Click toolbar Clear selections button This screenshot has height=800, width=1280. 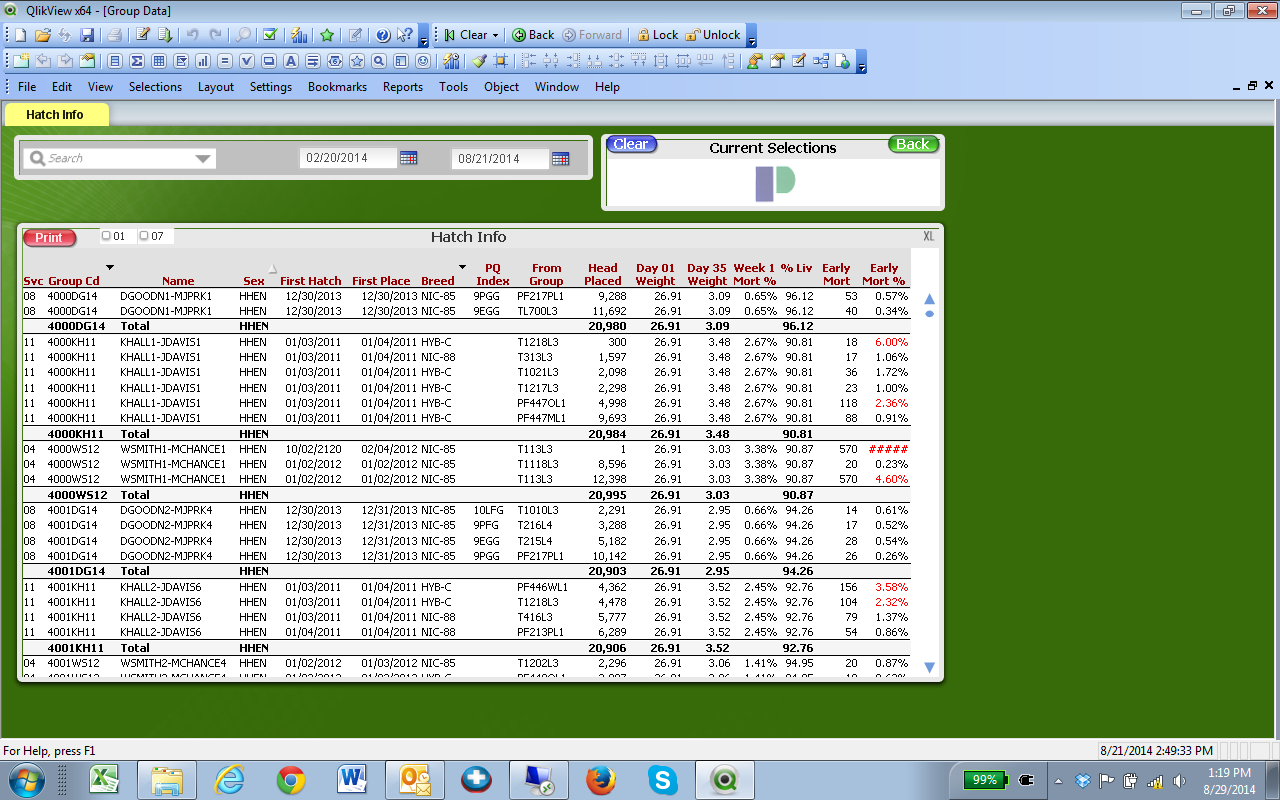click(465, 35)
